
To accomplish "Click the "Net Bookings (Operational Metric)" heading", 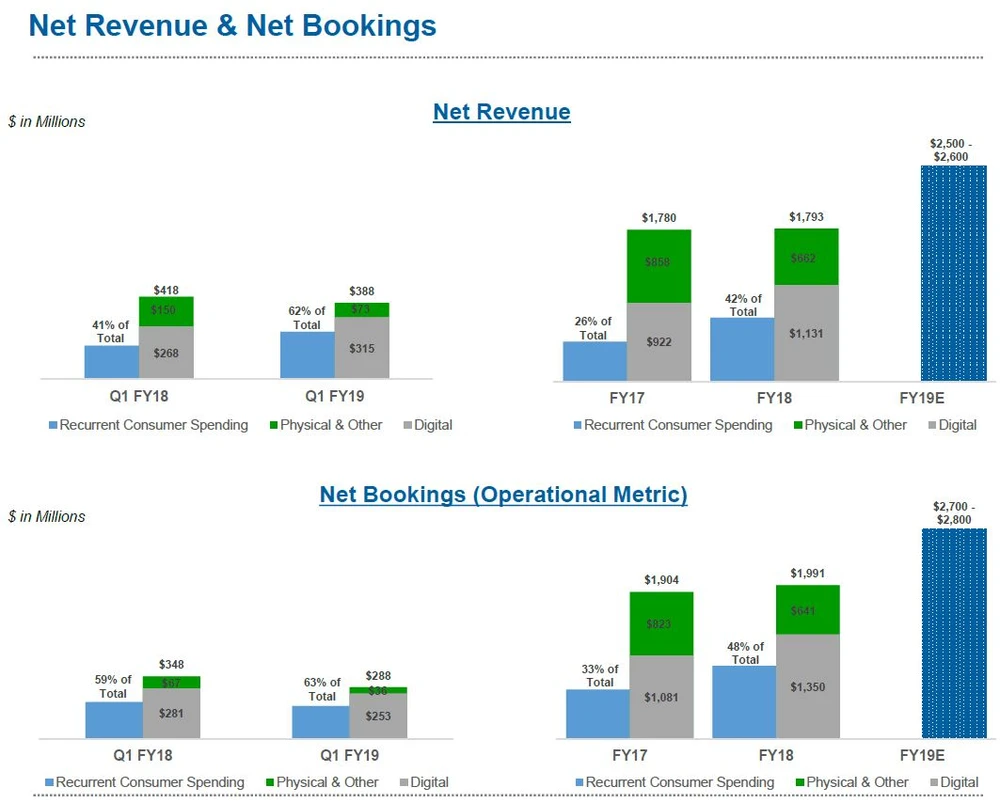I will tap(503, 494).
